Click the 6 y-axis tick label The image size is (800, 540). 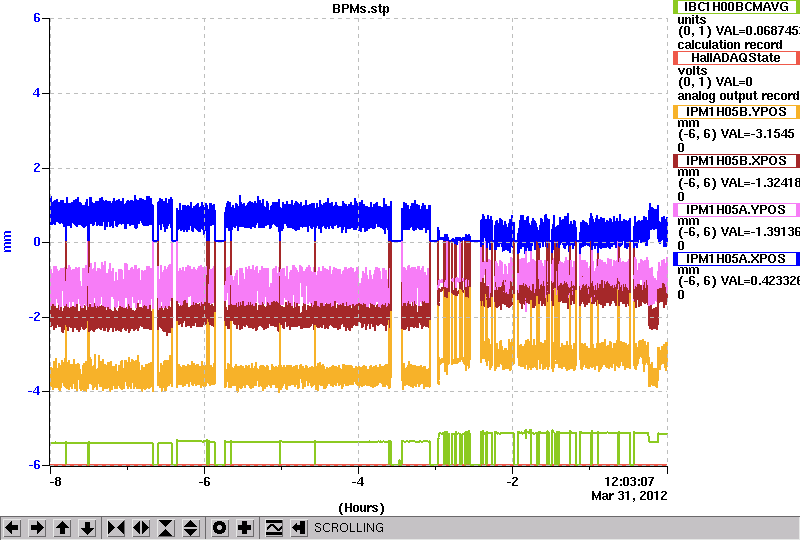tap(37, 18)
